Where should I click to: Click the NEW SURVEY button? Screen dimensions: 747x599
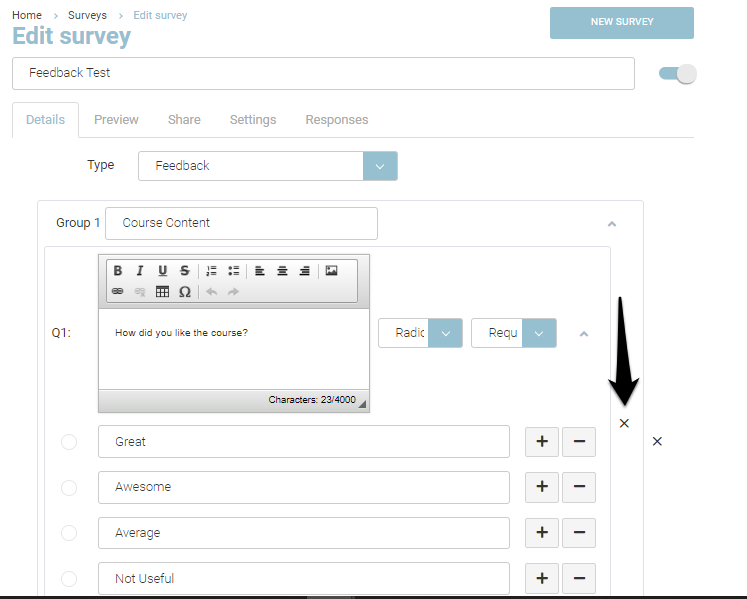coord(621,23)
